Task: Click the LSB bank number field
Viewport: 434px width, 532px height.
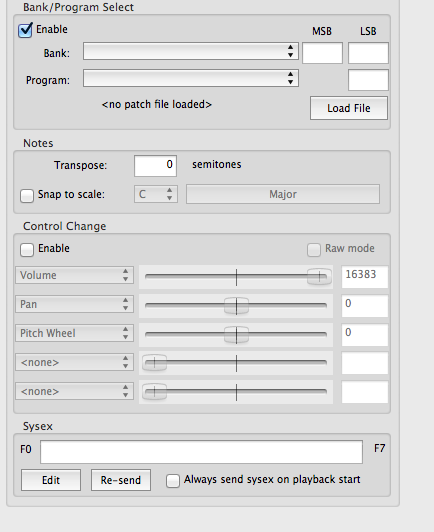Action: tap(368, 53)
